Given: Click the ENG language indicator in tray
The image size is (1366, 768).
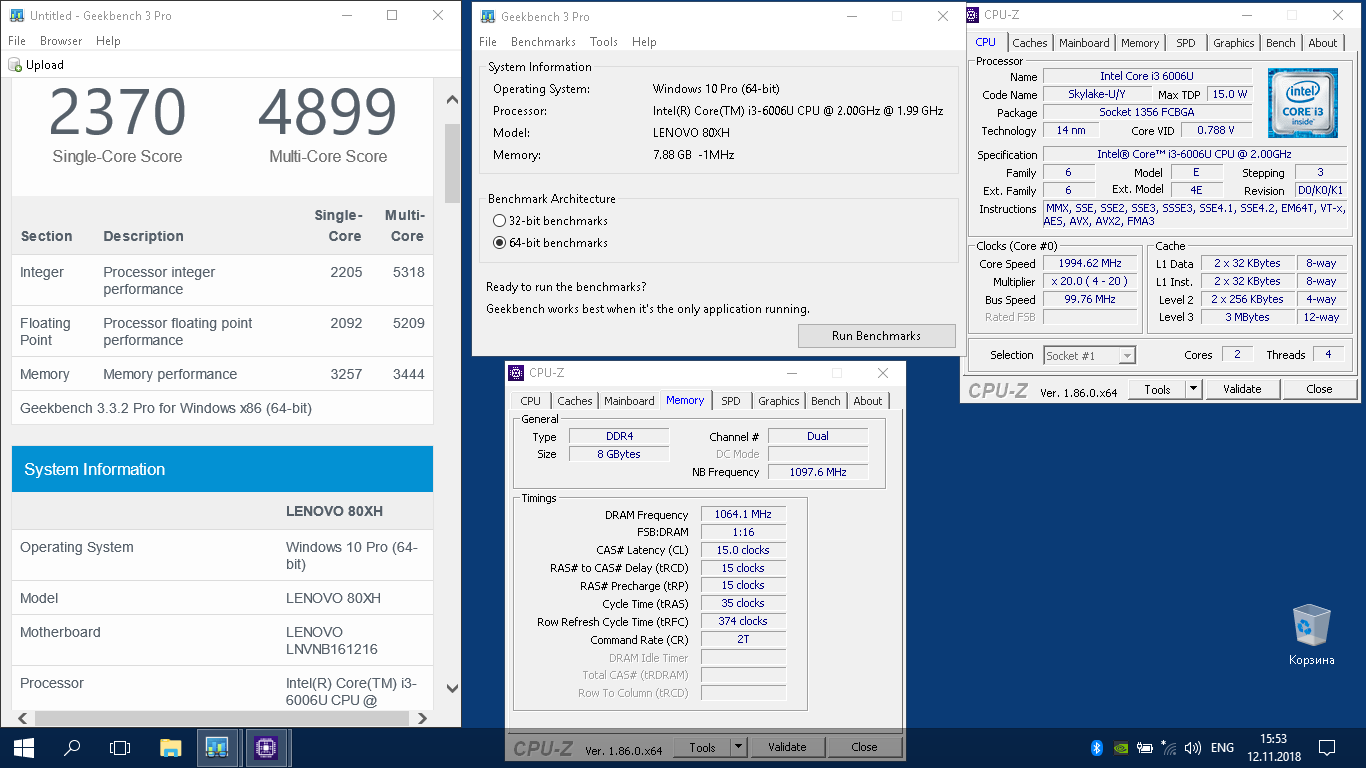Looking at the screenshot, I should (x=1222, y=747).
